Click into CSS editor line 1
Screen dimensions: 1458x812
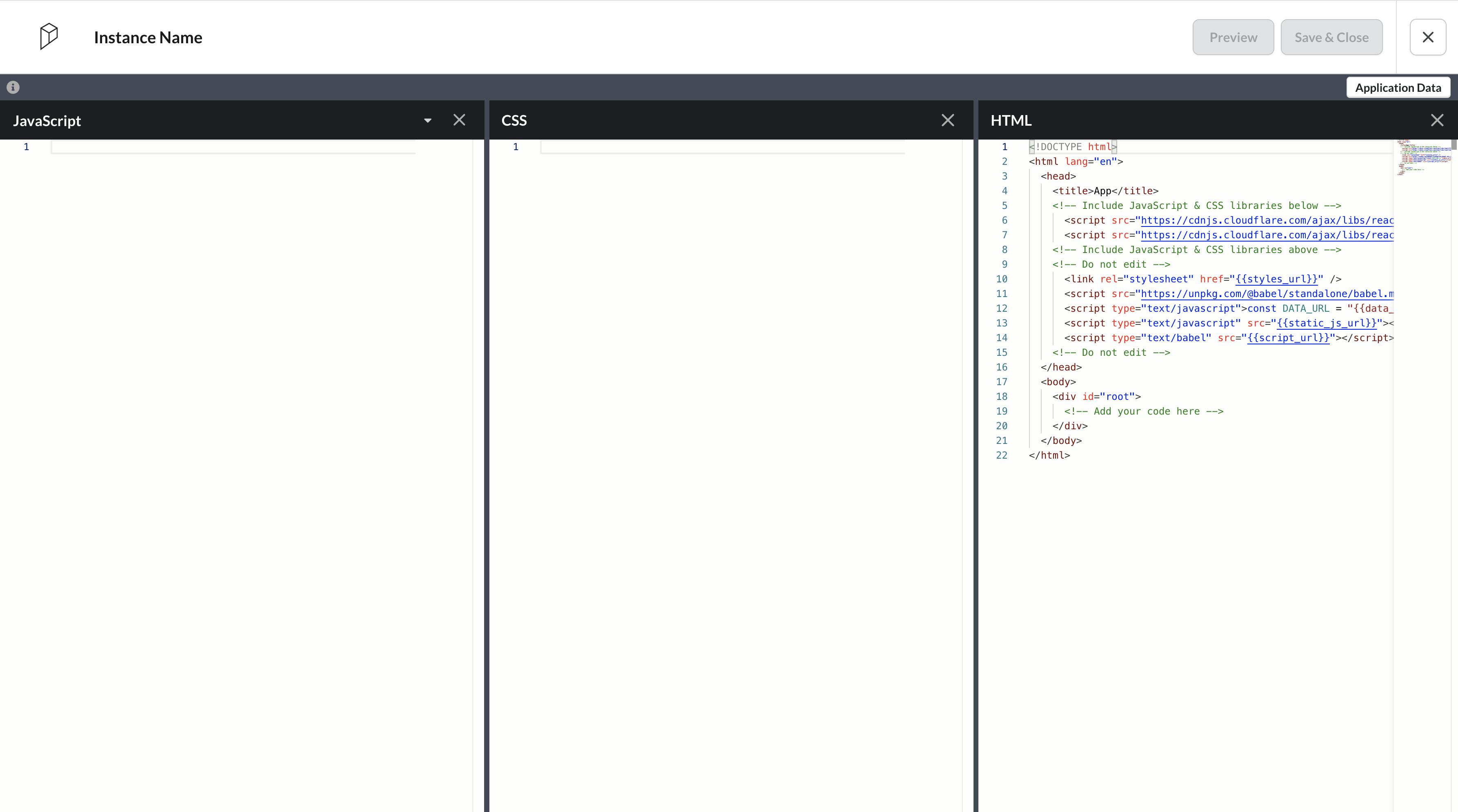722,147
